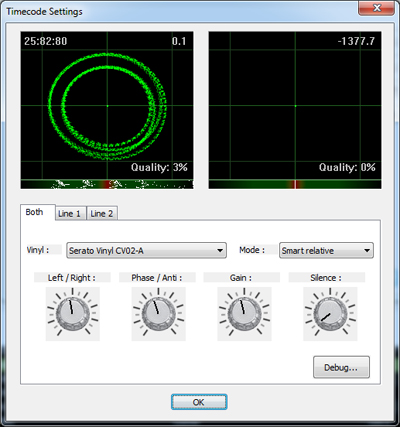
Task: Click the Left / Right balance knob
Action: tap(73, 314)
